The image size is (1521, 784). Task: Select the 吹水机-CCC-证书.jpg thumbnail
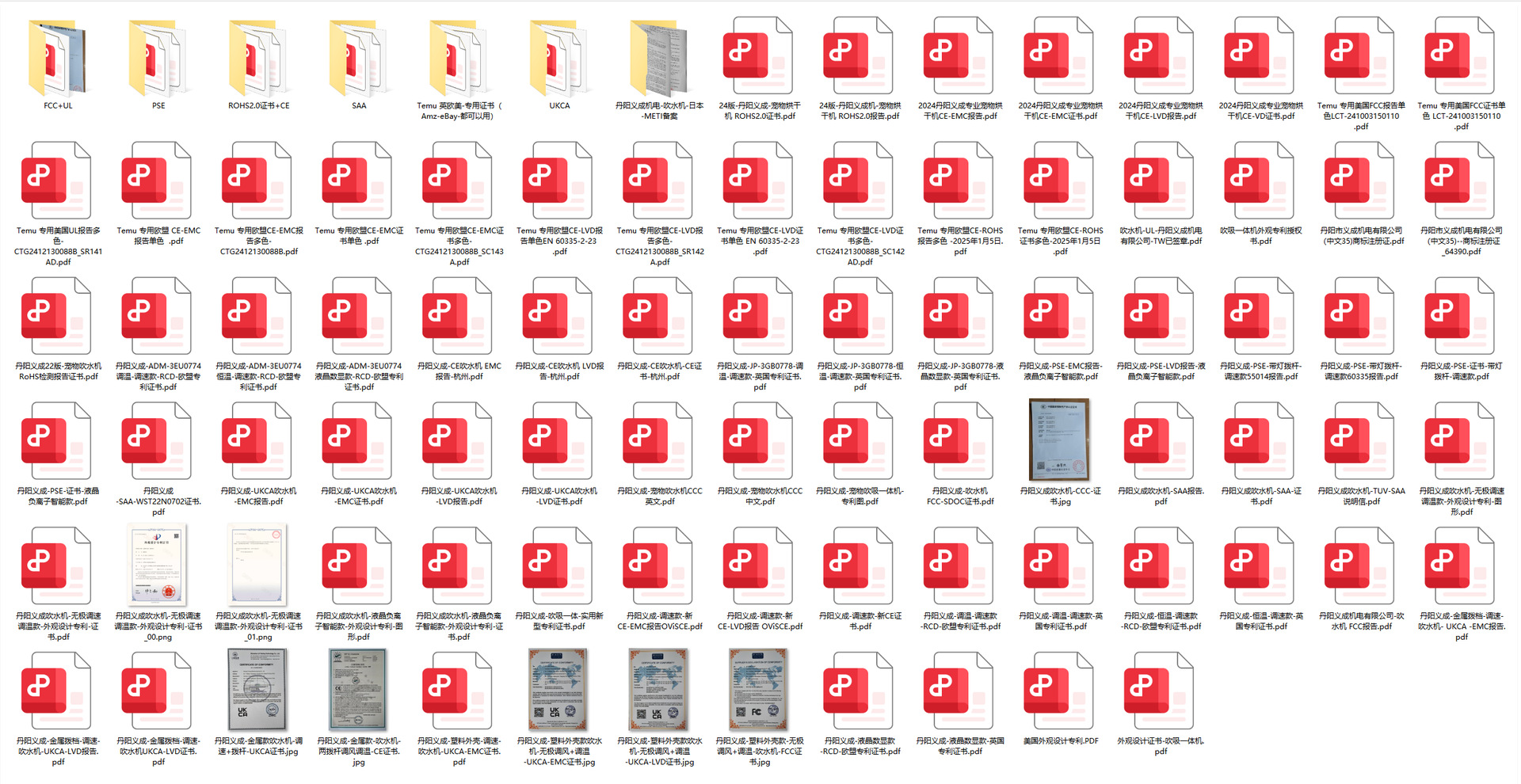[1060, 440]
